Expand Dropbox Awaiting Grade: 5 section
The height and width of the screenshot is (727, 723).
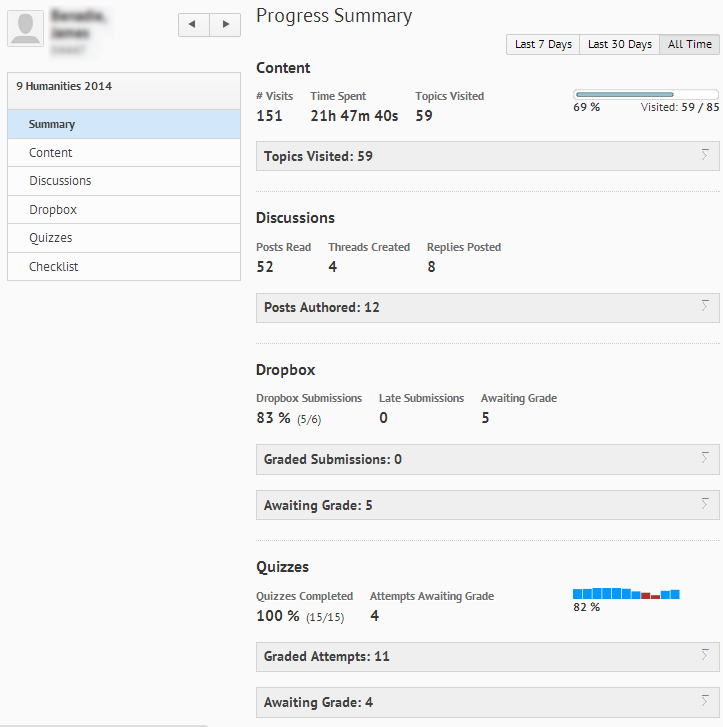tap(487, 505)
